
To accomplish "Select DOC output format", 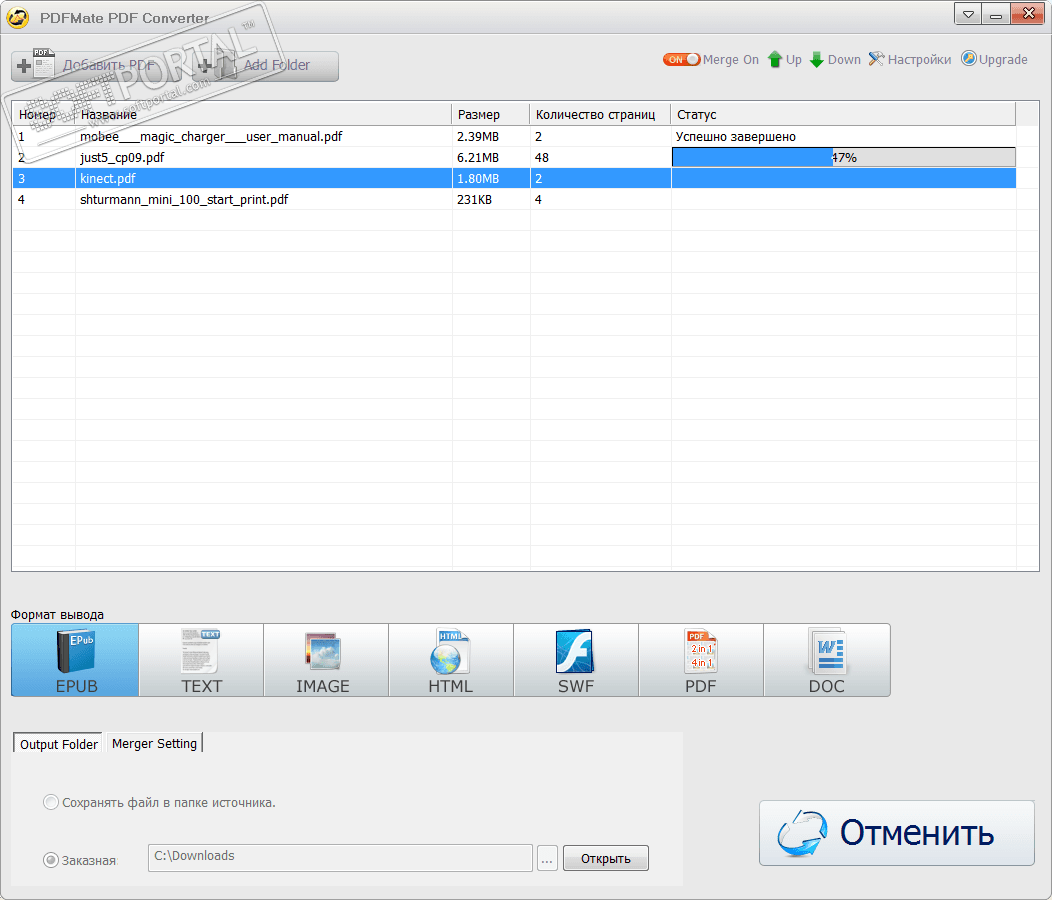I will 827,660.
